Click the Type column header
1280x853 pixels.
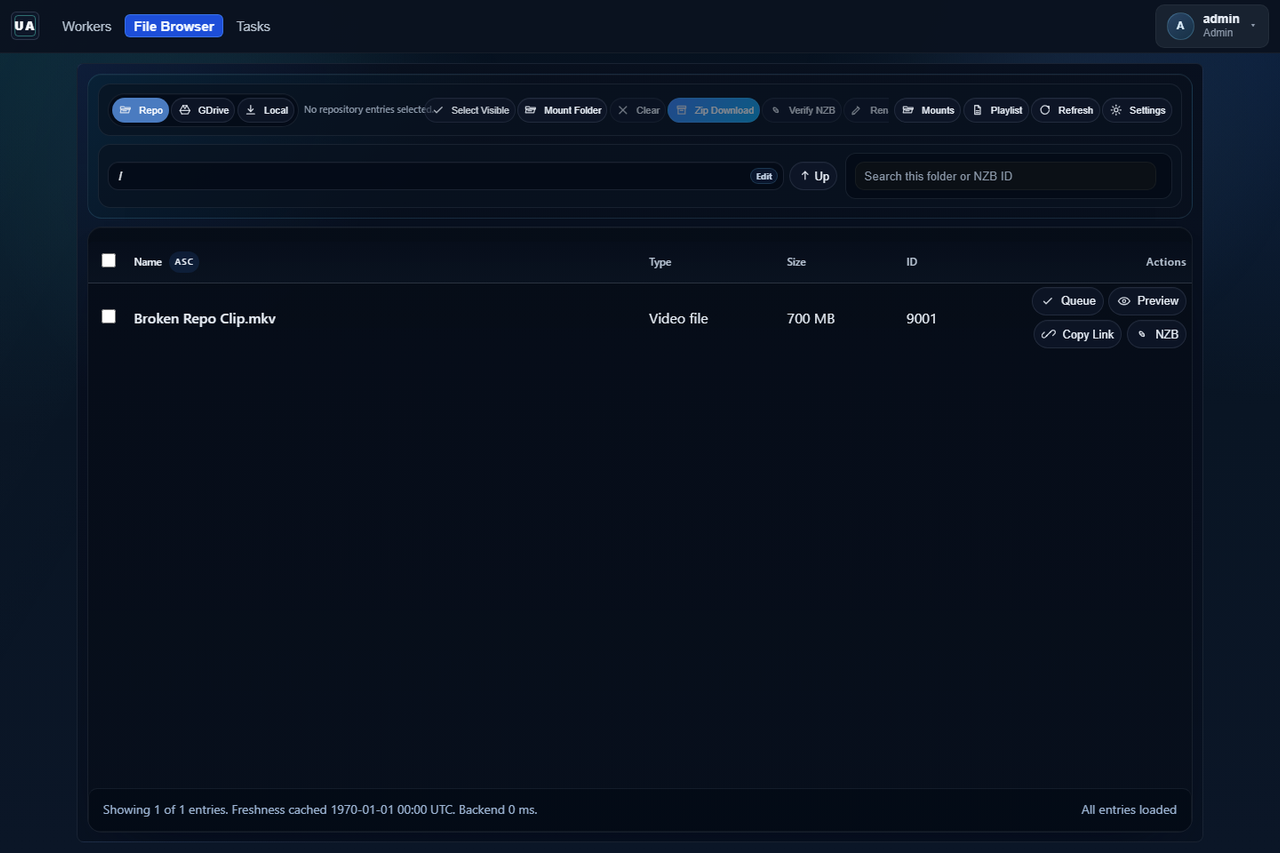coord(660,262)
